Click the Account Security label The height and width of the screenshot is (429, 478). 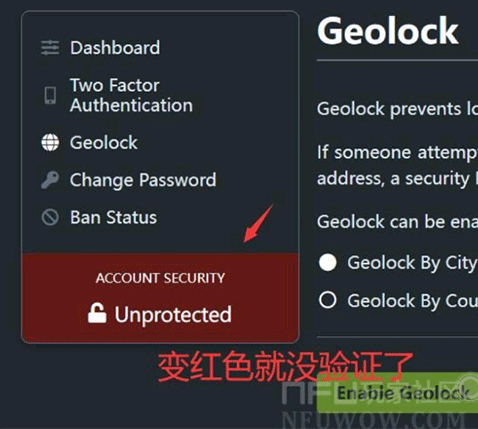click(x=160, y=278)
